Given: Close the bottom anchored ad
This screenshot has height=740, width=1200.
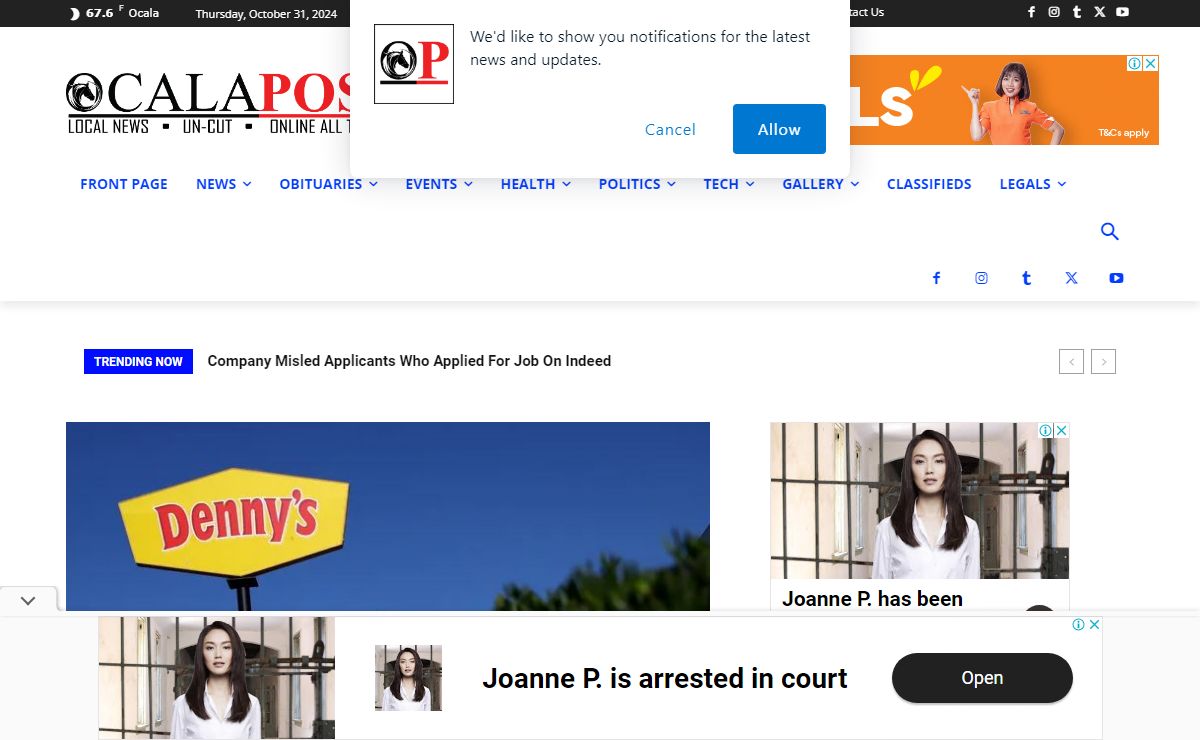Looking at the screenshot, I should 1094,624.
